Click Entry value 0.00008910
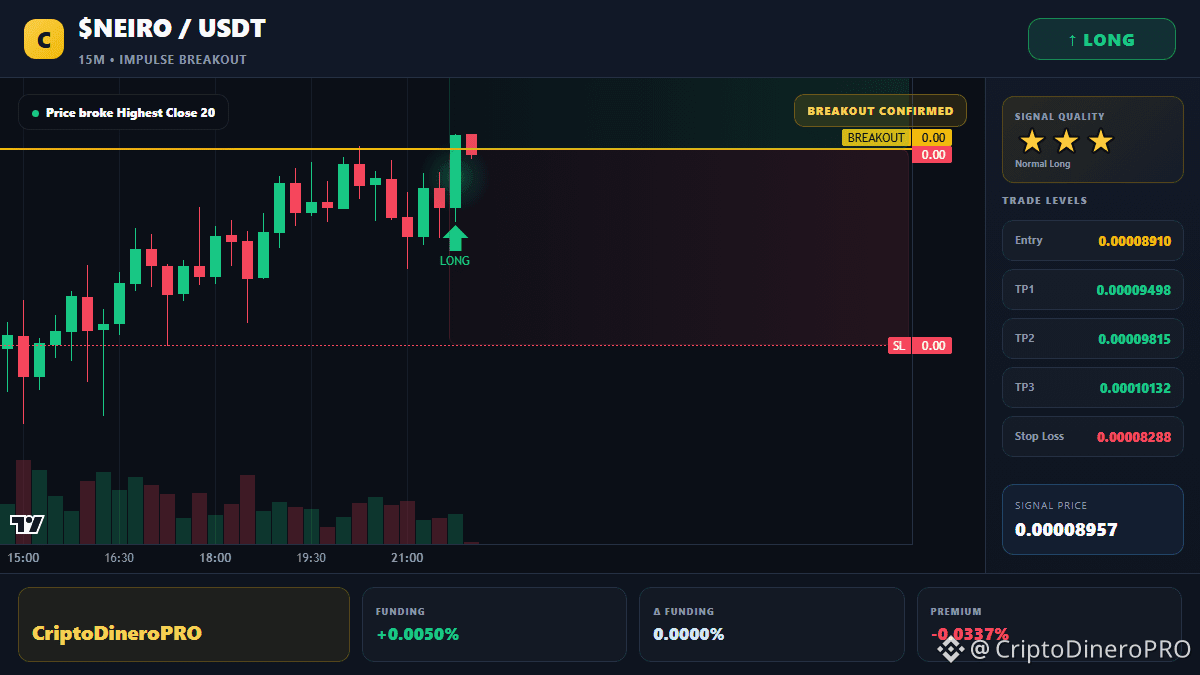 1135,241
